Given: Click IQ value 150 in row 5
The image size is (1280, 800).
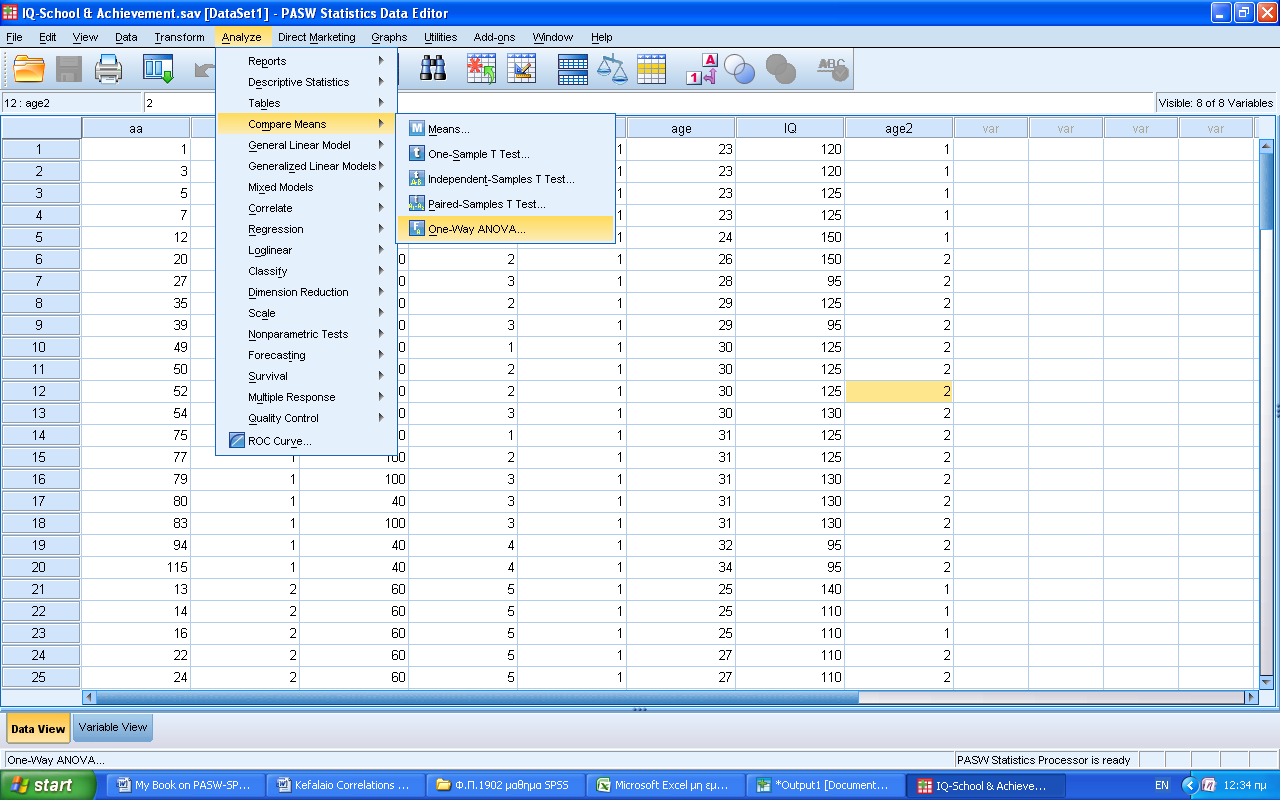Looking at the screenshot, I should click(790, 237).
